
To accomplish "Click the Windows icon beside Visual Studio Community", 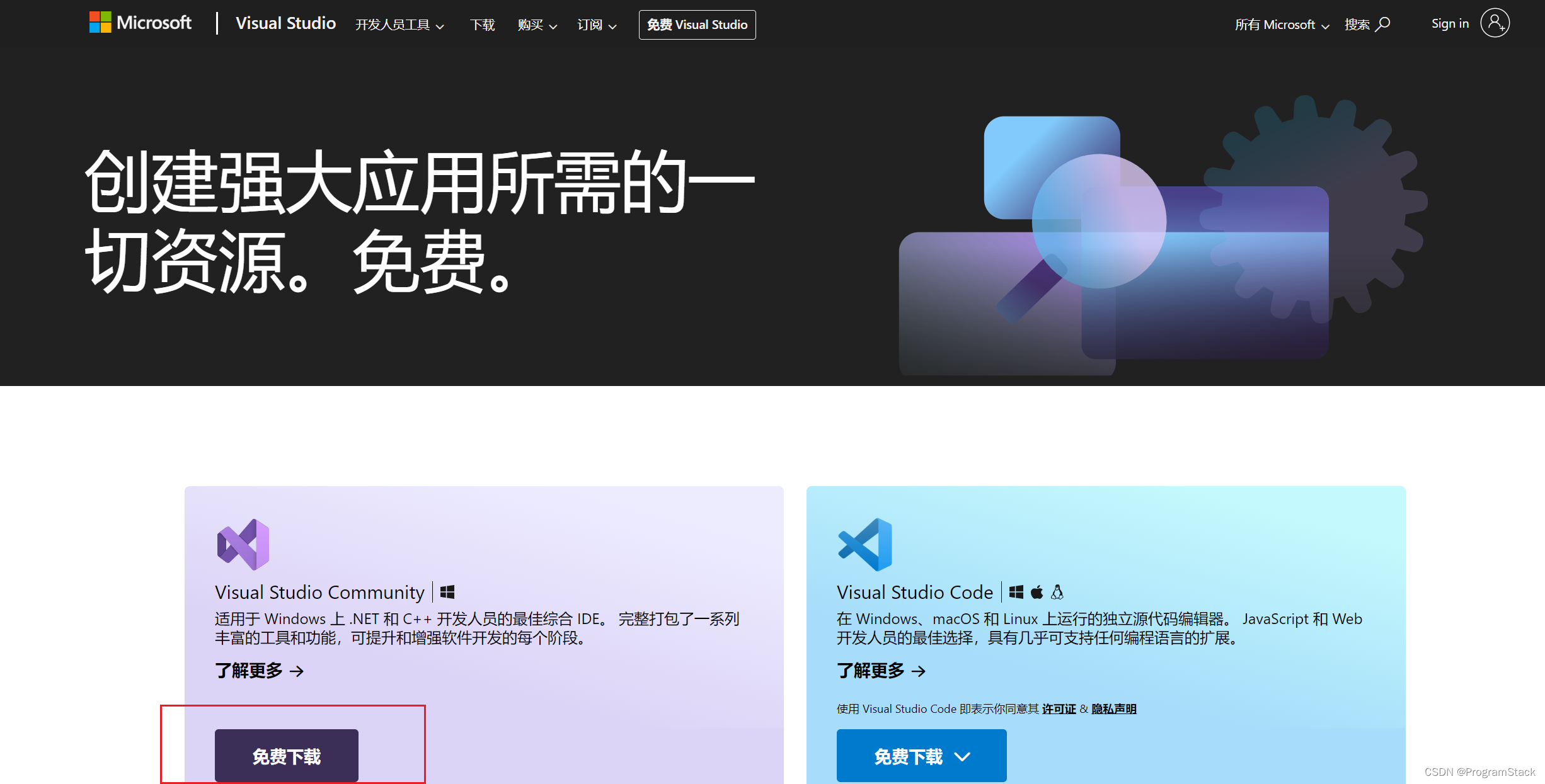I will (447, 592).
